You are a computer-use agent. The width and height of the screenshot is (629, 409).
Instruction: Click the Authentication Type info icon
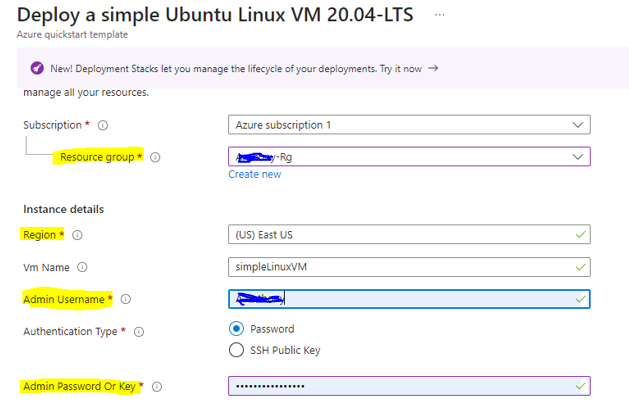138,331
